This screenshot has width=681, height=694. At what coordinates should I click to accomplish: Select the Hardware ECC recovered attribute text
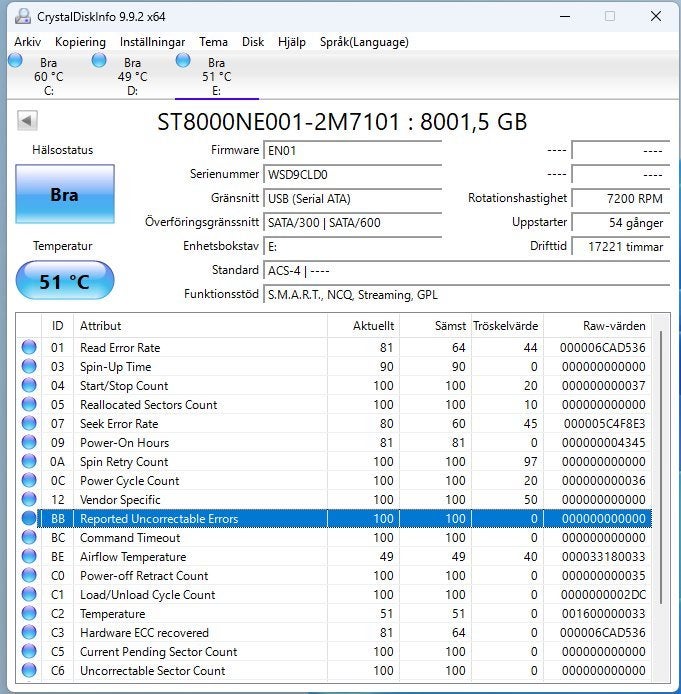pyautogui.click(x=144, y=633)
